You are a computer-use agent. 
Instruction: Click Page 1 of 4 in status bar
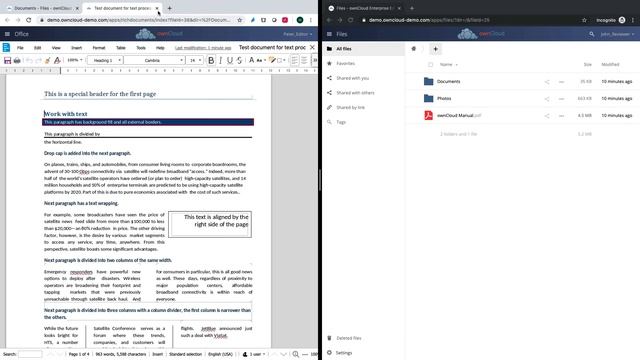click(x=79, y=354)
